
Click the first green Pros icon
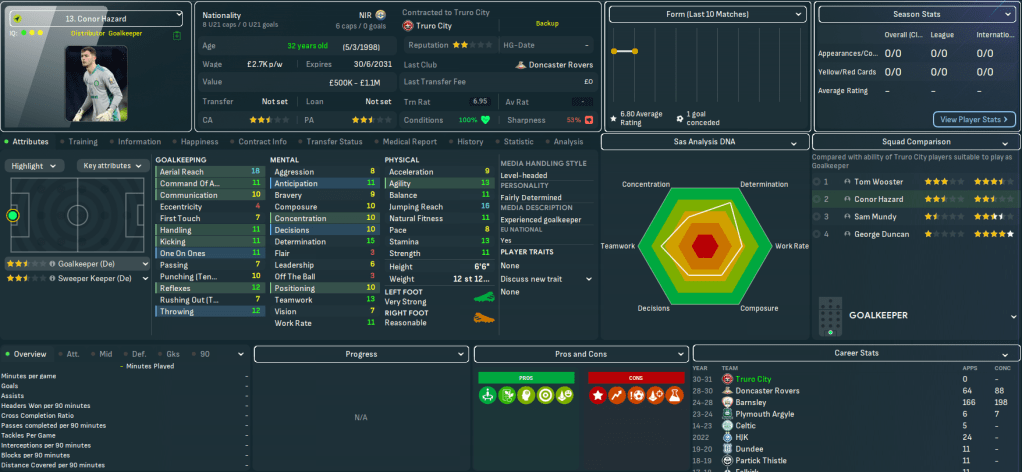click(487, 396)
